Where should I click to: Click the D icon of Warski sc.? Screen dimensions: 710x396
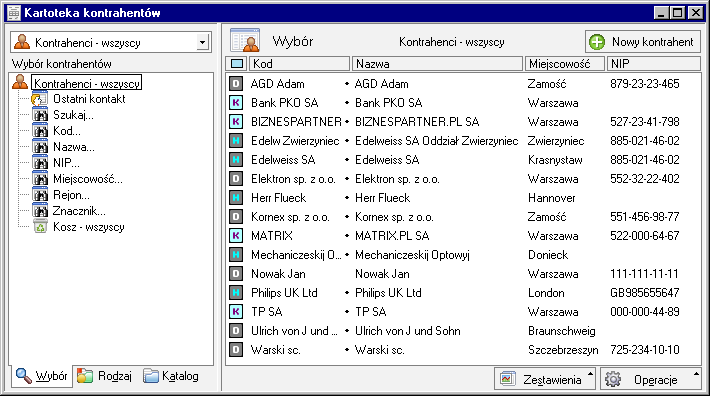coord(235,350)
